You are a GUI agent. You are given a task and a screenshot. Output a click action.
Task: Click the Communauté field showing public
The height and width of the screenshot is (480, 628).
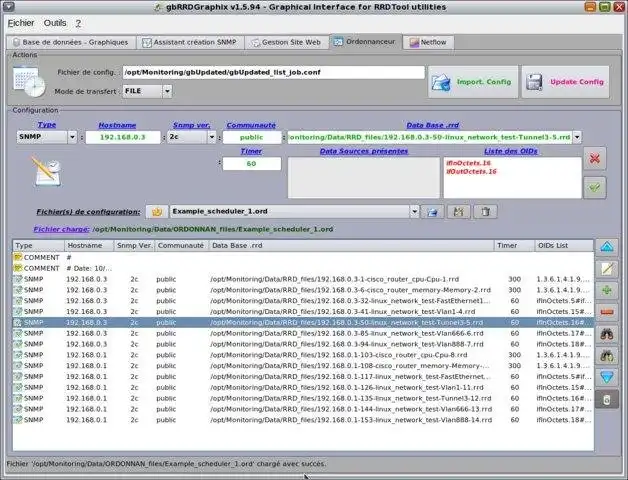[252, 137]
